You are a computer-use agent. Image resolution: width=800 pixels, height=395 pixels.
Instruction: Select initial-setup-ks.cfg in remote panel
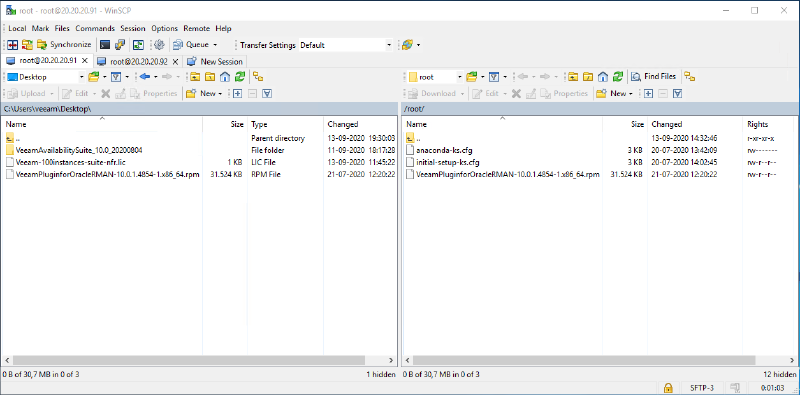point(443,162)
